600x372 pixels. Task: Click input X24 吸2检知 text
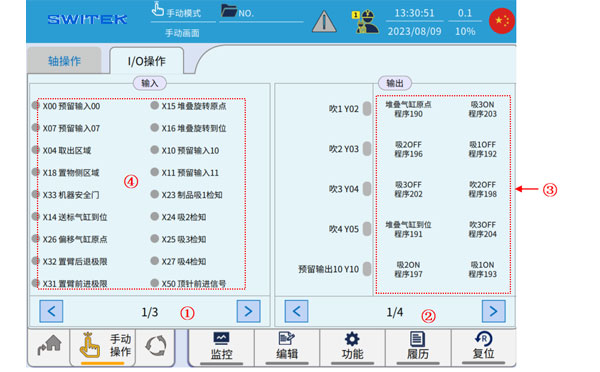[x=184, y=217]
